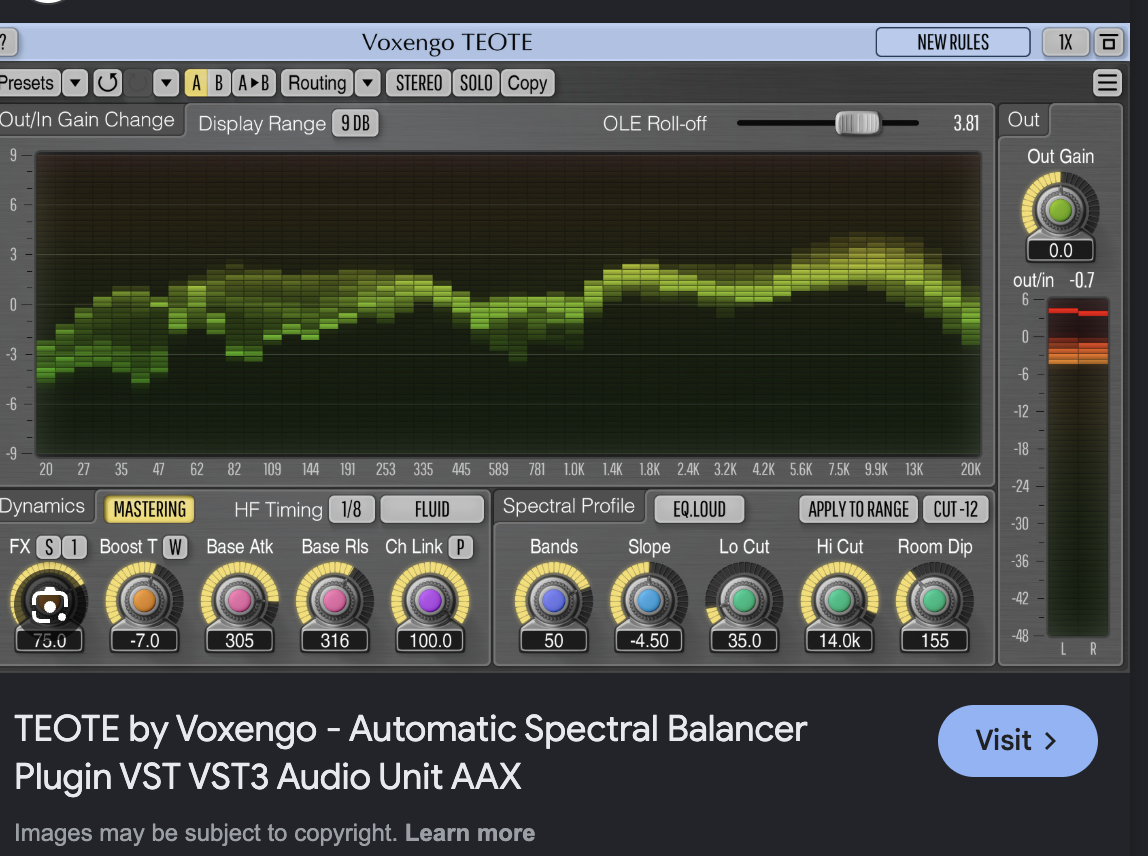
Task: Click the Bands blue knob
Action: tap(554, 600)
